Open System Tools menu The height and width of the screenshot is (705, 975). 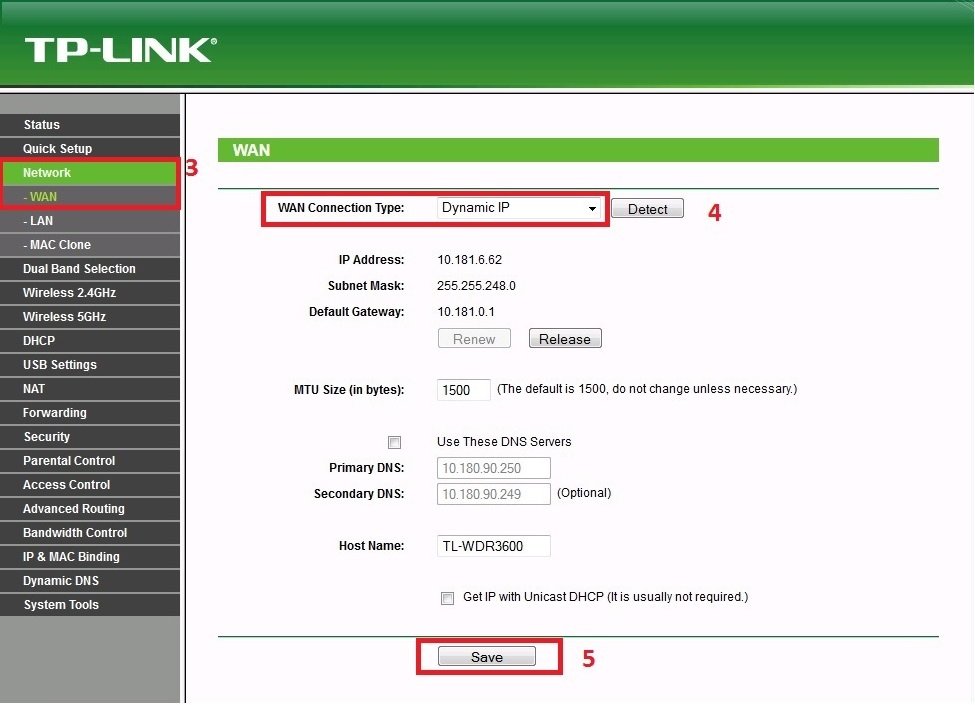61,605
